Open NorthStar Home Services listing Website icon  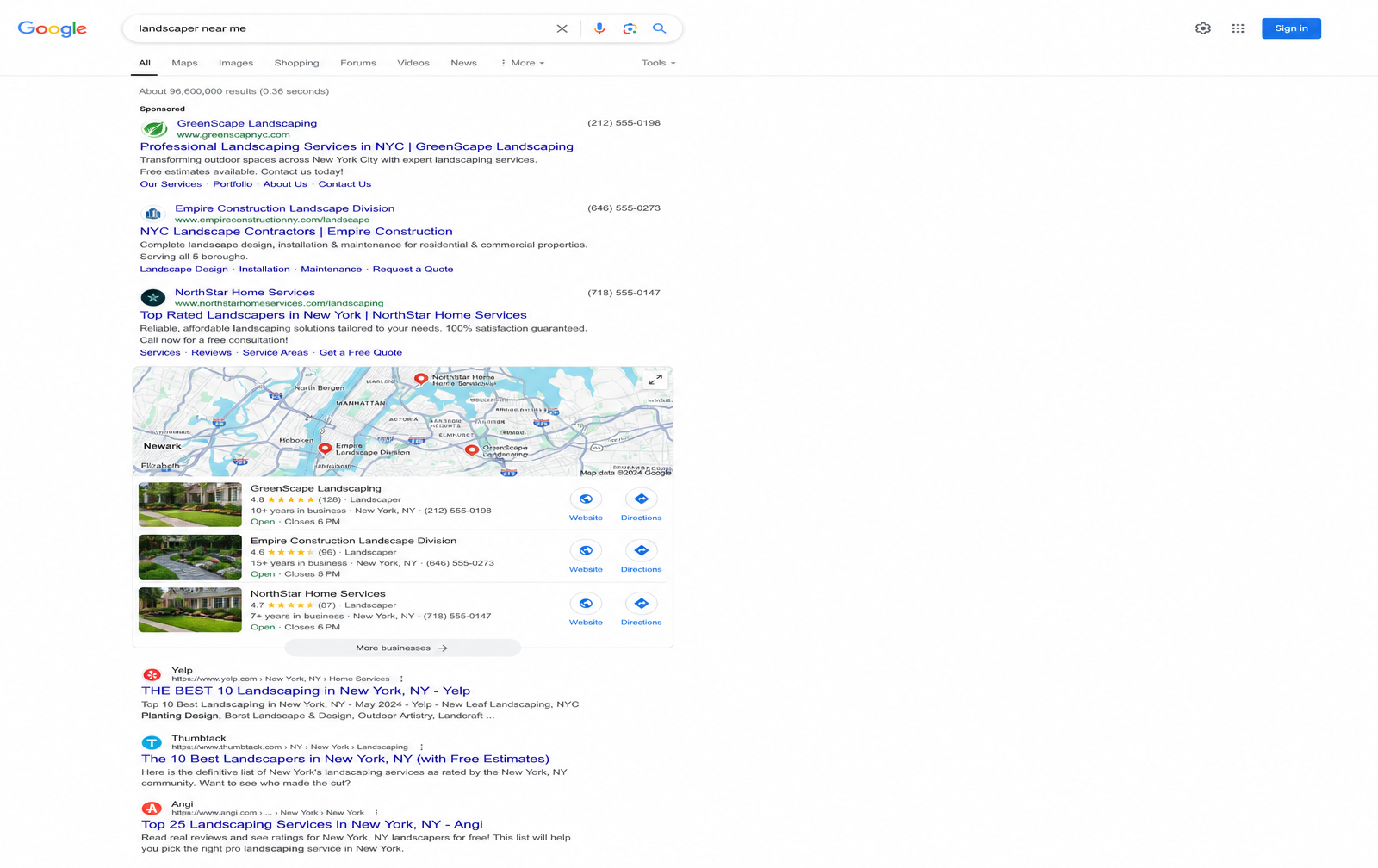point(586,604)
